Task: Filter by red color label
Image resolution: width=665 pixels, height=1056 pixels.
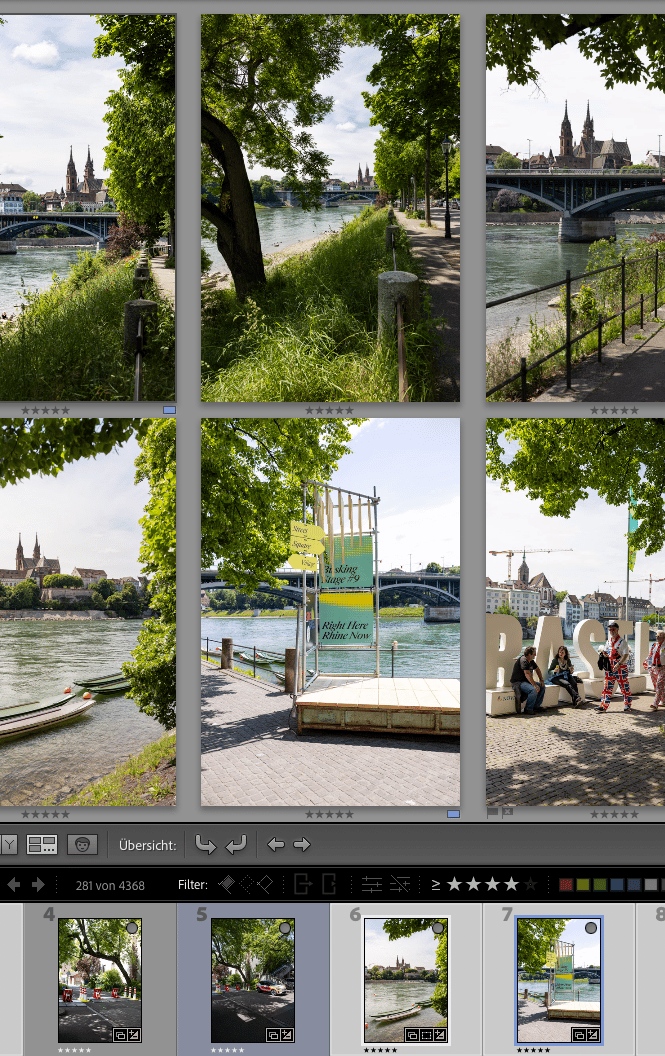Action: pos(566,884)
